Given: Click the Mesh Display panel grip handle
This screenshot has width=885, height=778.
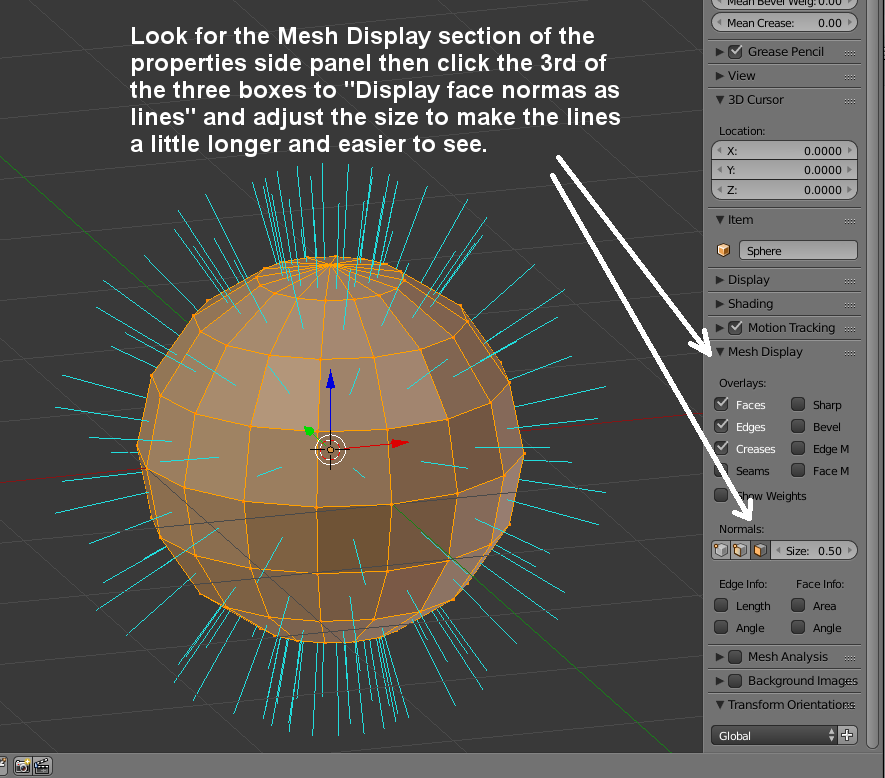Looking at the screenshot, I should click(849, 353).
